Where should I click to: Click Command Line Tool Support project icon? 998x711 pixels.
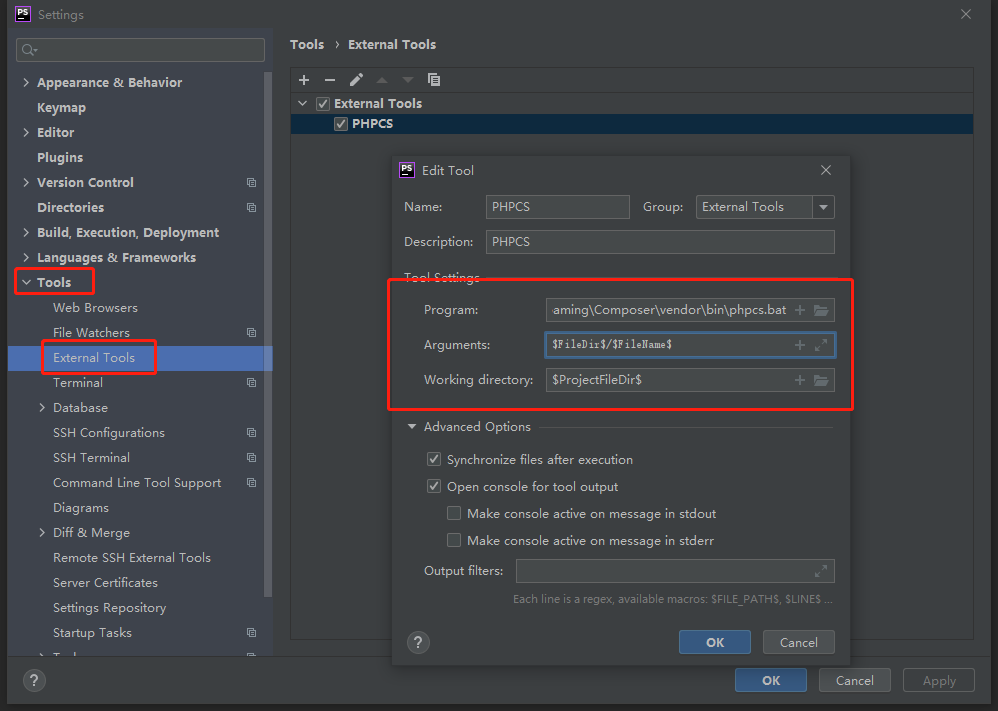coord(251,482)
